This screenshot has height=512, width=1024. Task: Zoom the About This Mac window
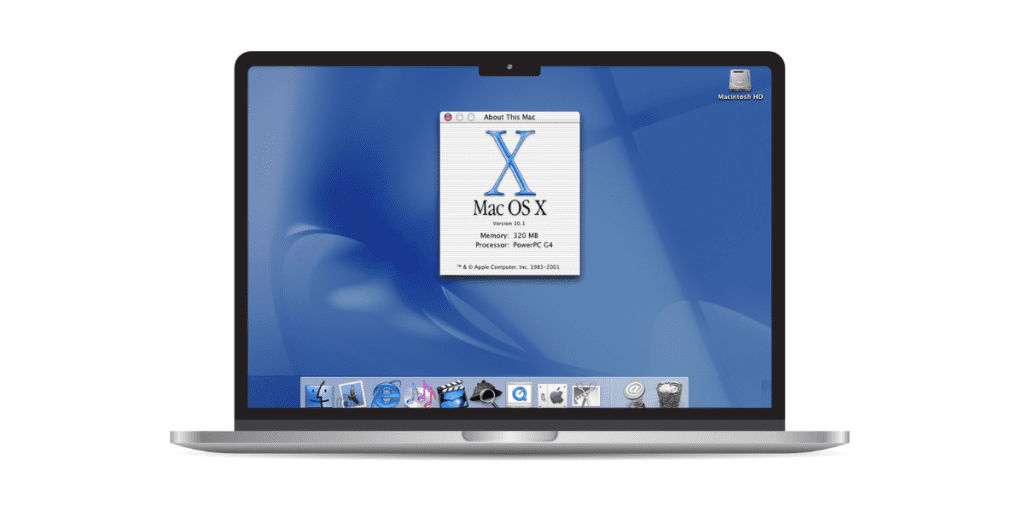pos(471,117)
